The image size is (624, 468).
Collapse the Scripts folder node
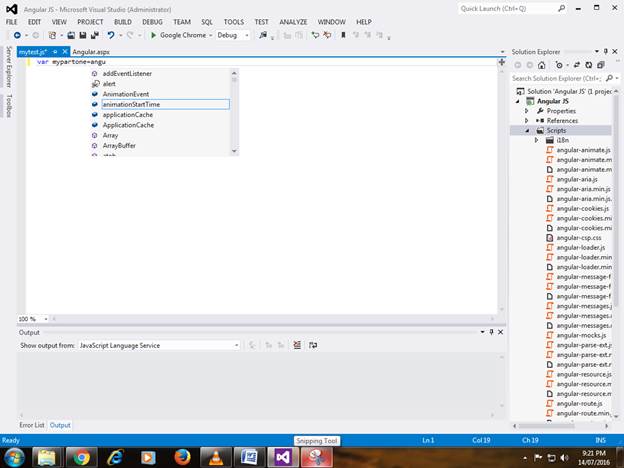(x=527, y=131)
